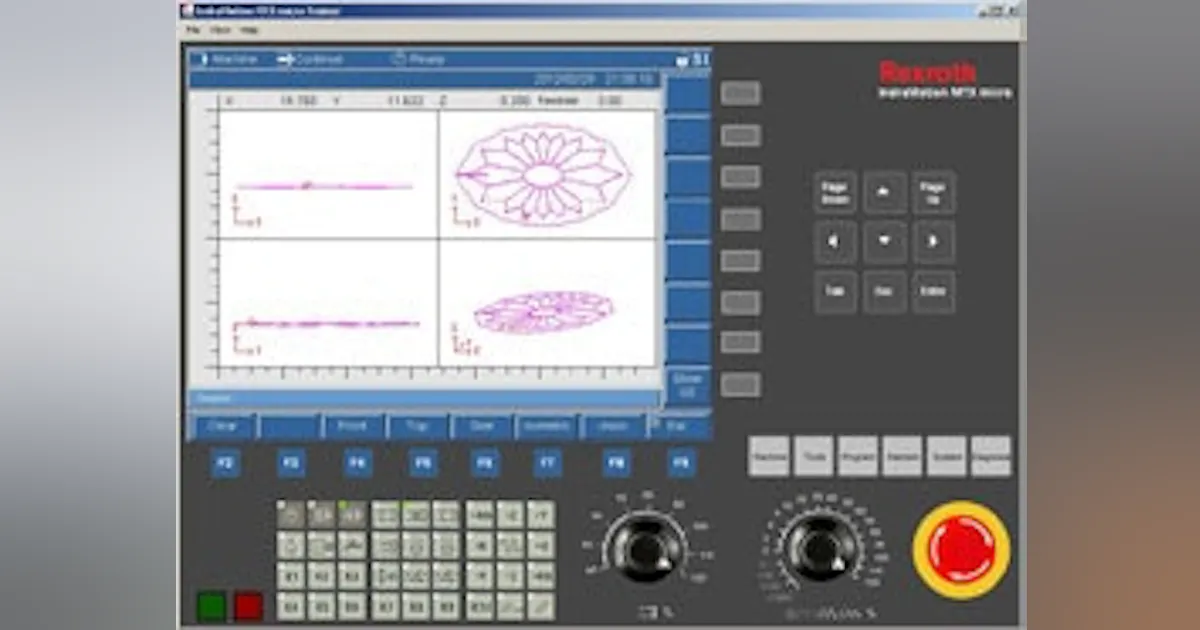Screen dimensions: 1200x630
Task: Switch to the Diagnosis operating area
Action: click(x=991, y=456)
